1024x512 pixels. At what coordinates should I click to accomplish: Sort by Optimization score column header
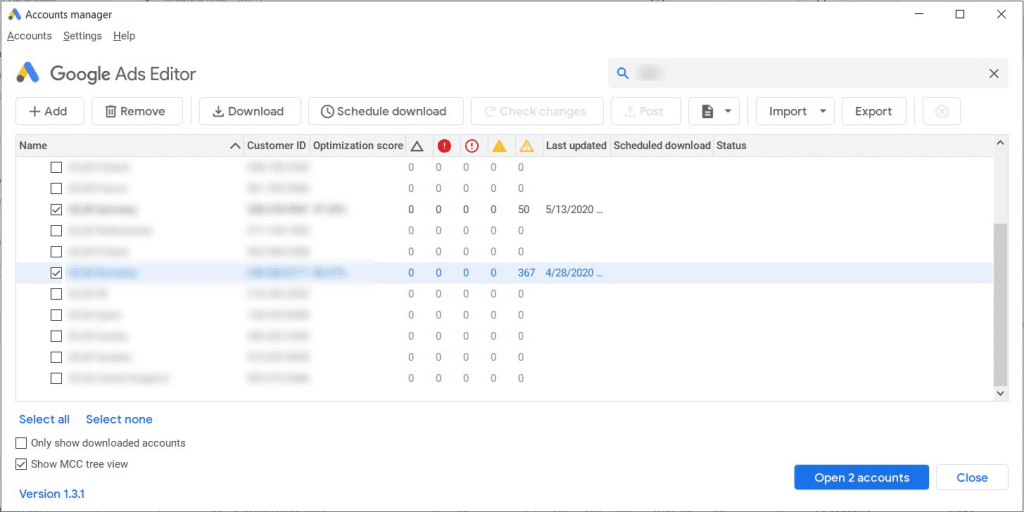pyautogui.click(x=358, y=146)
